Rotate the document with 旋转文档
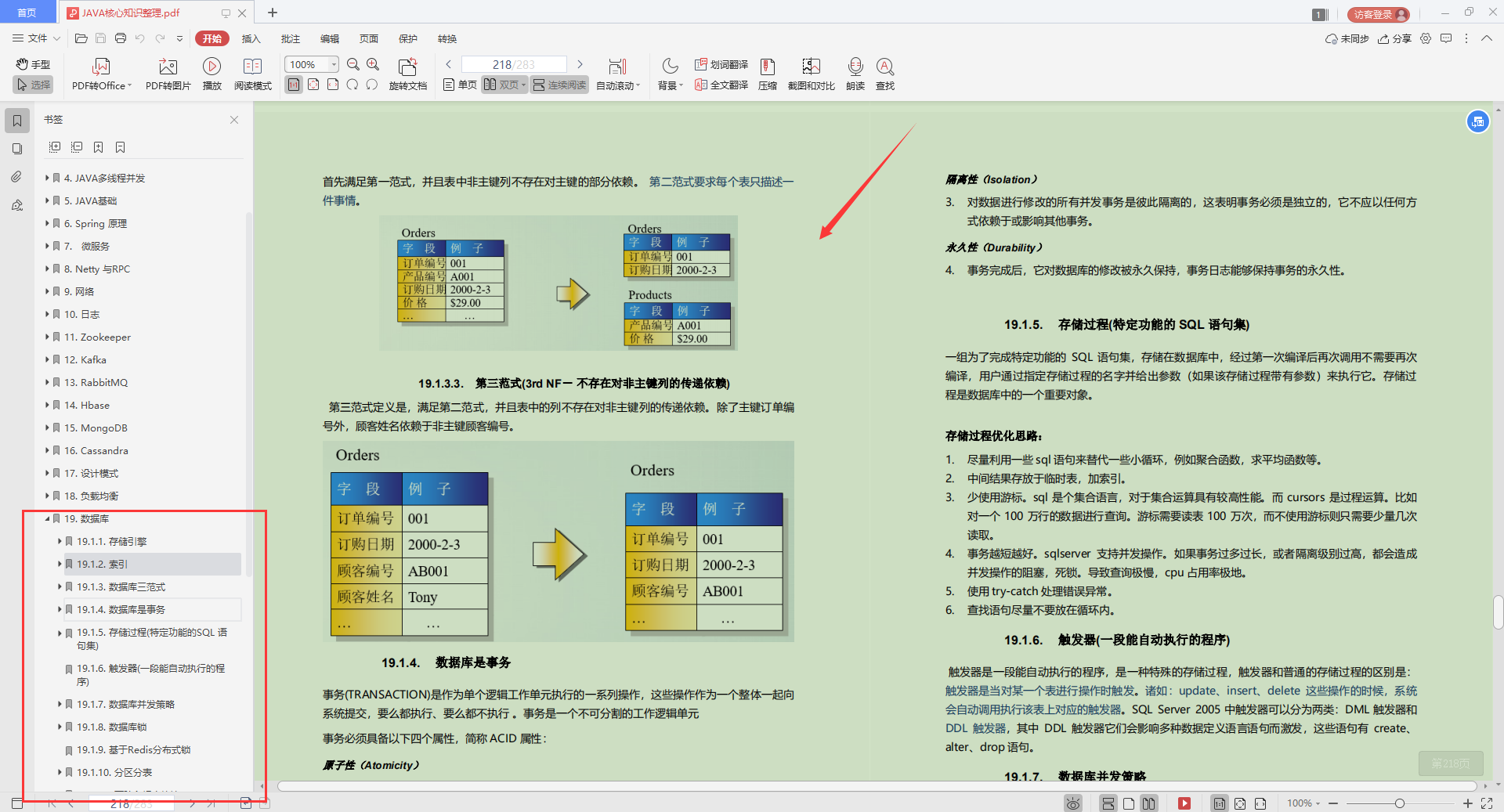 (x=407, y=73)
